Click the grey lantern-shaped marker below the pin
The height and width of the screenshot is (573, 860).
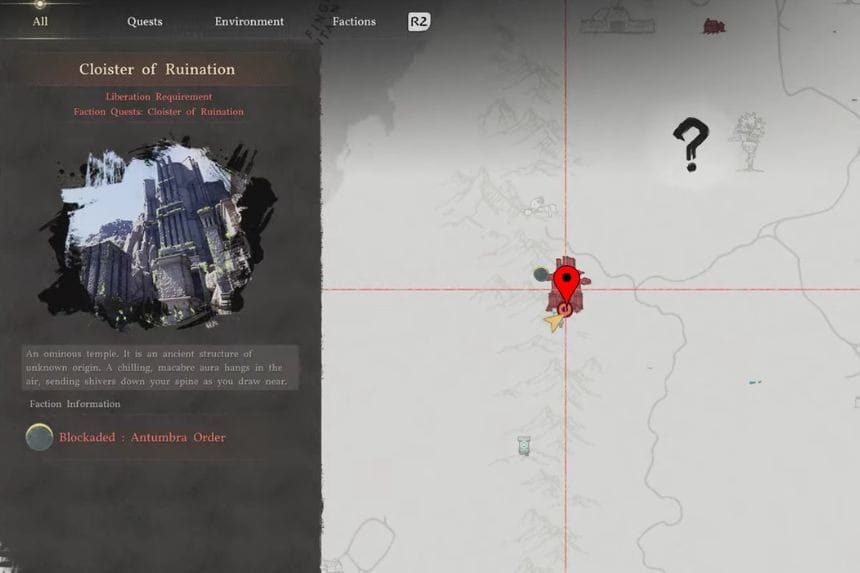(523, 445)
